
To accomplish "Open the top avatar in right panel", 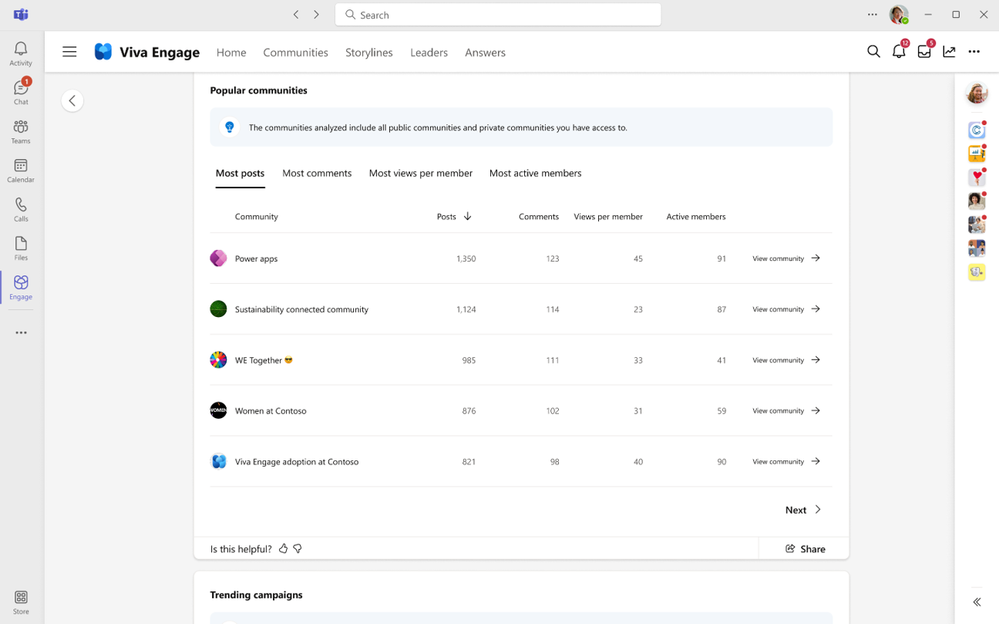I will click(x=977, y=94).
